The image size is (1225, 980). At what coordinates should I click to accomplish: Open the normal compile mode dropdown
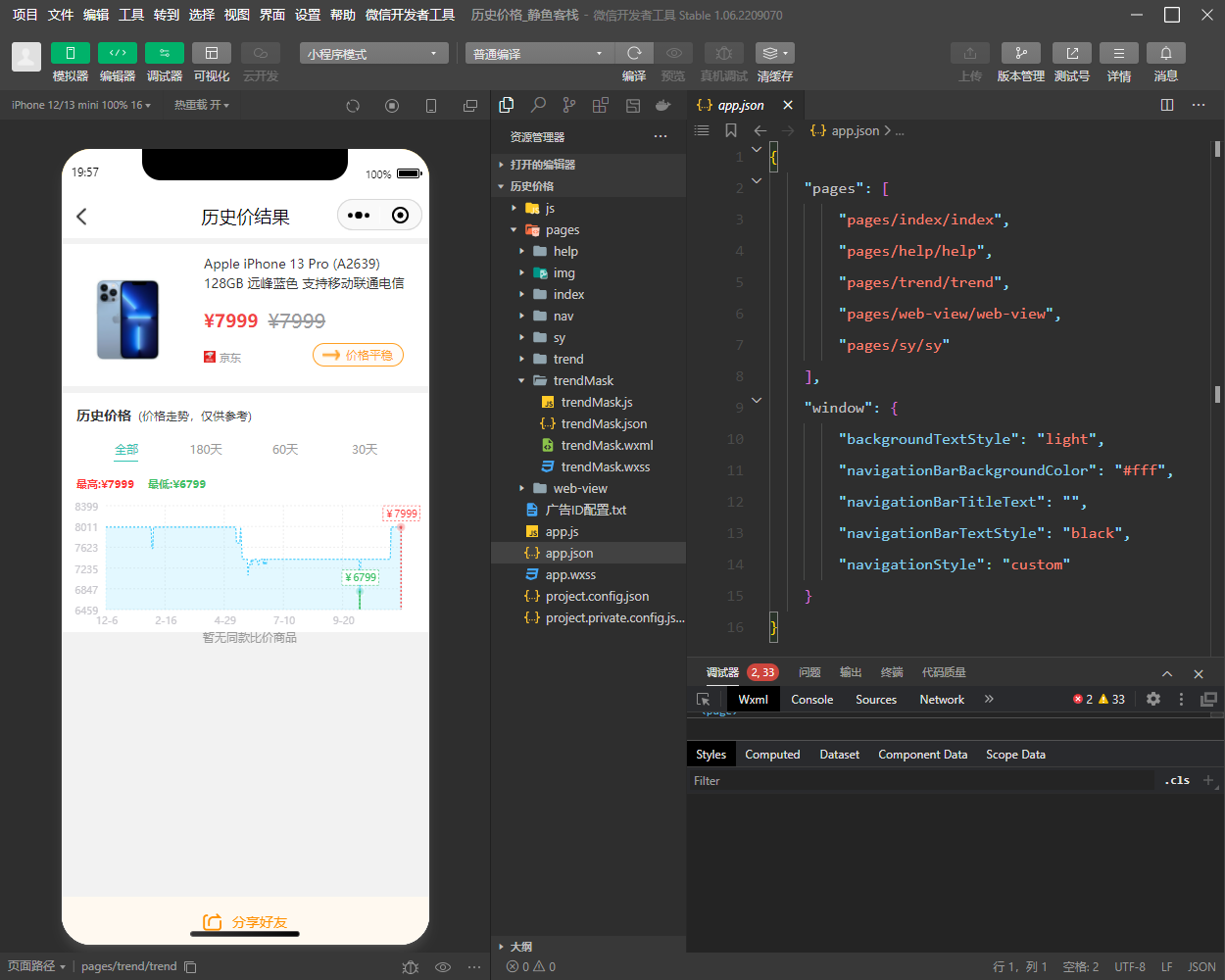pyautogui.click(x=538, y=54)
